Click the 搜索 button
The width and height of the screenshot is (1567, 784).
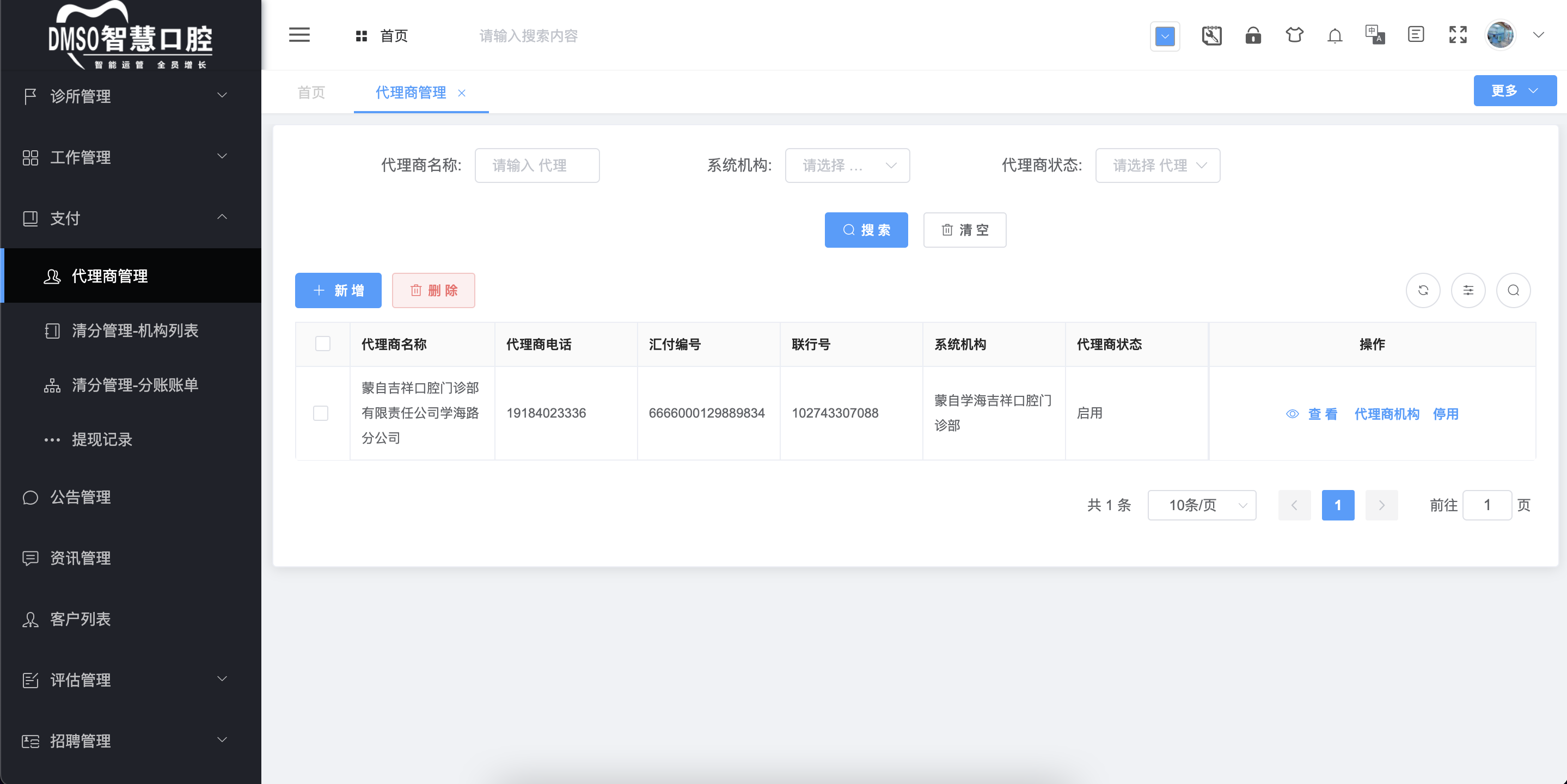click(x=866, y=230)
